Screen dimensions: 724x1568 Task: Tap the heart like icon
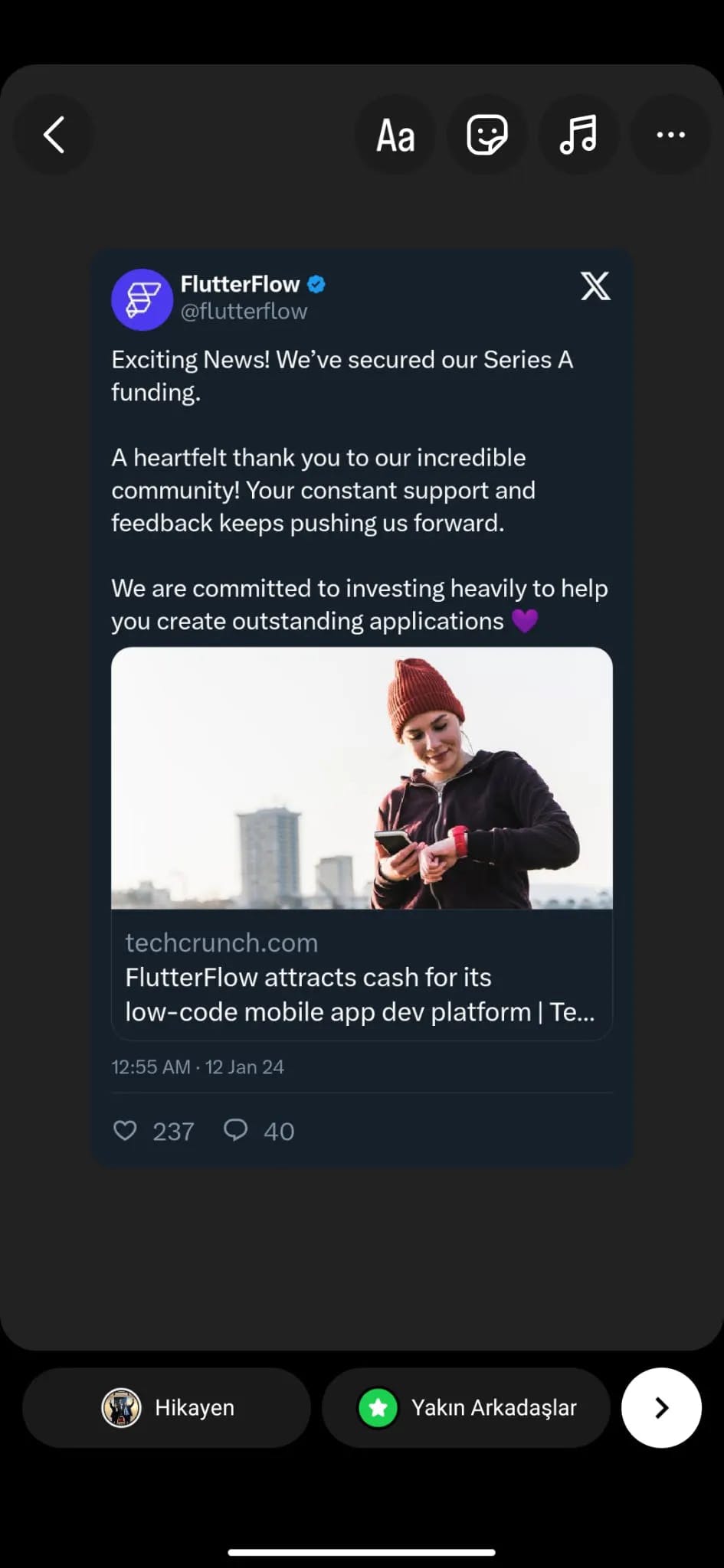pos(125,1130)
